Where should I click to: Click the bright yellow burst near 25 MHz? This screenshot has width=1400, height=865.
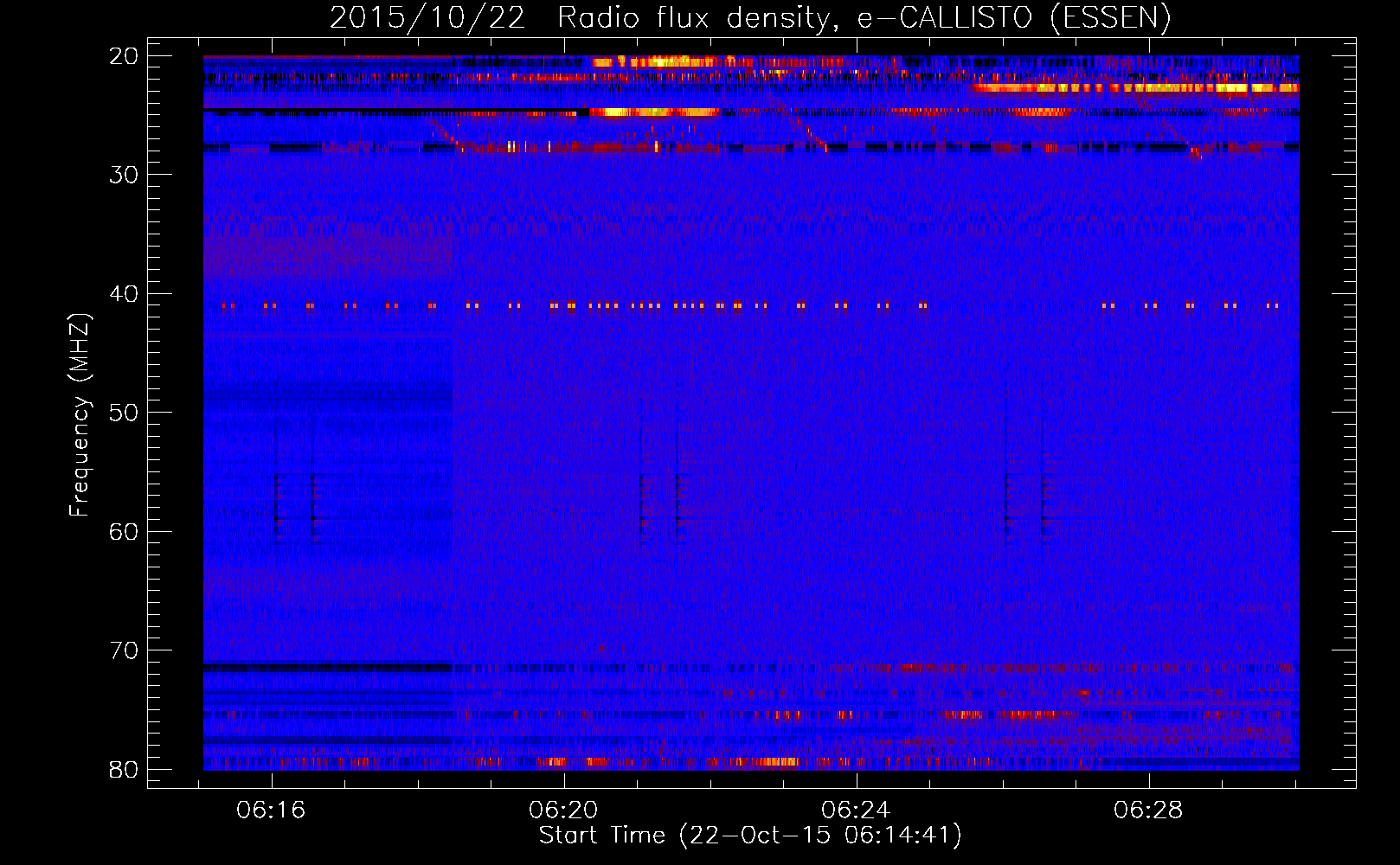654,112
